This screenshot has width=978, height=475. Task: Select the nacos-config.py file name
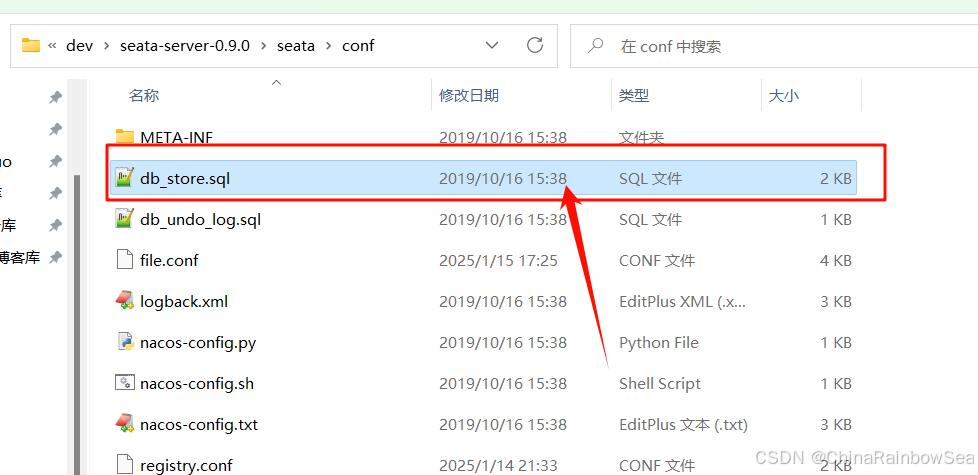pyautogui.click(x=198, y=343)
